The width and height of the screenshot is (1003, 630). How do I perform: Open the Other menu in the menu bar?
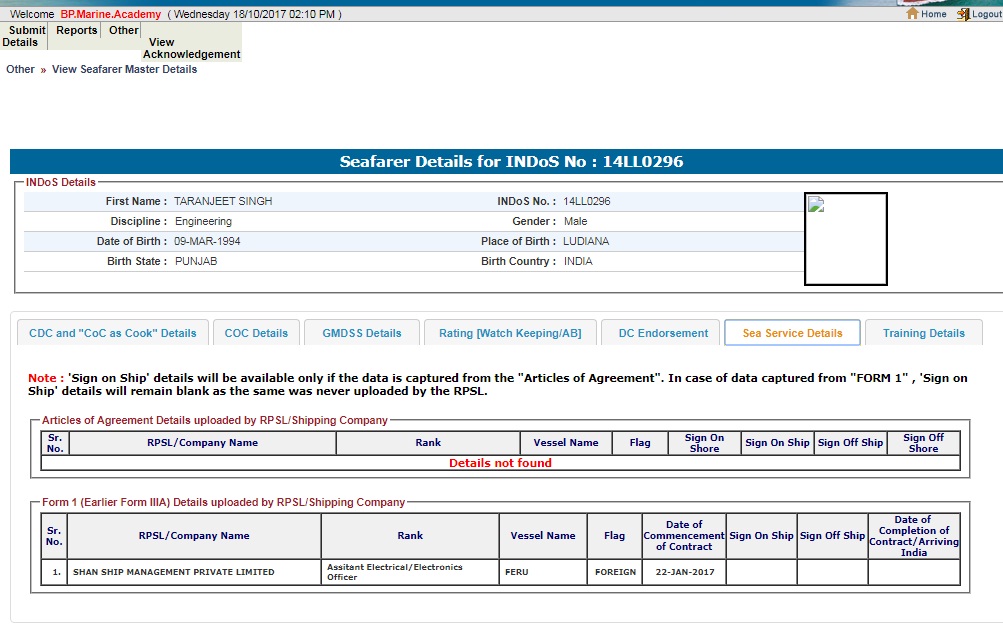pyautogui.click(x=124, y=30)
